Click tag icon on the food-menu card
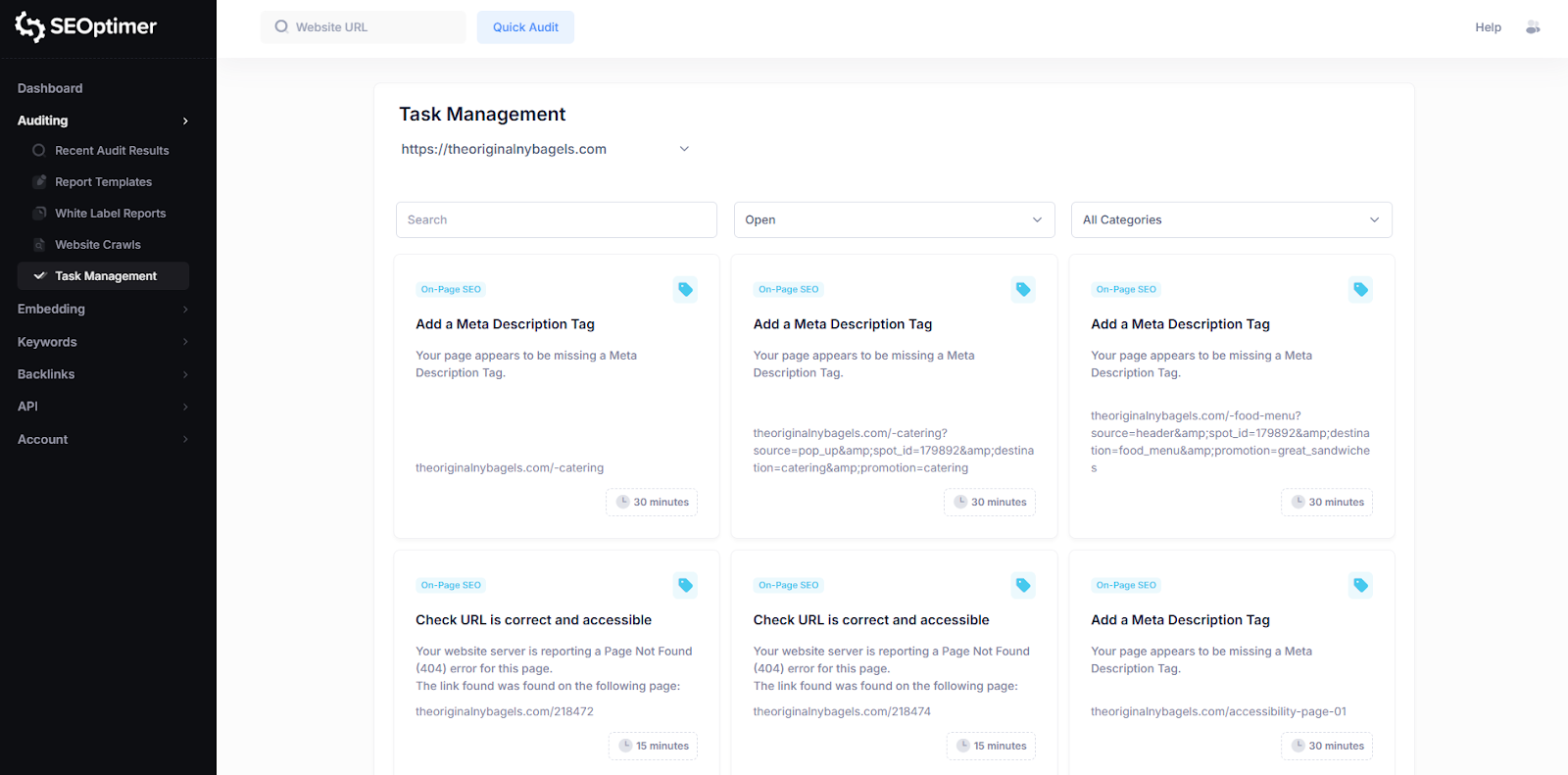 1360,289
